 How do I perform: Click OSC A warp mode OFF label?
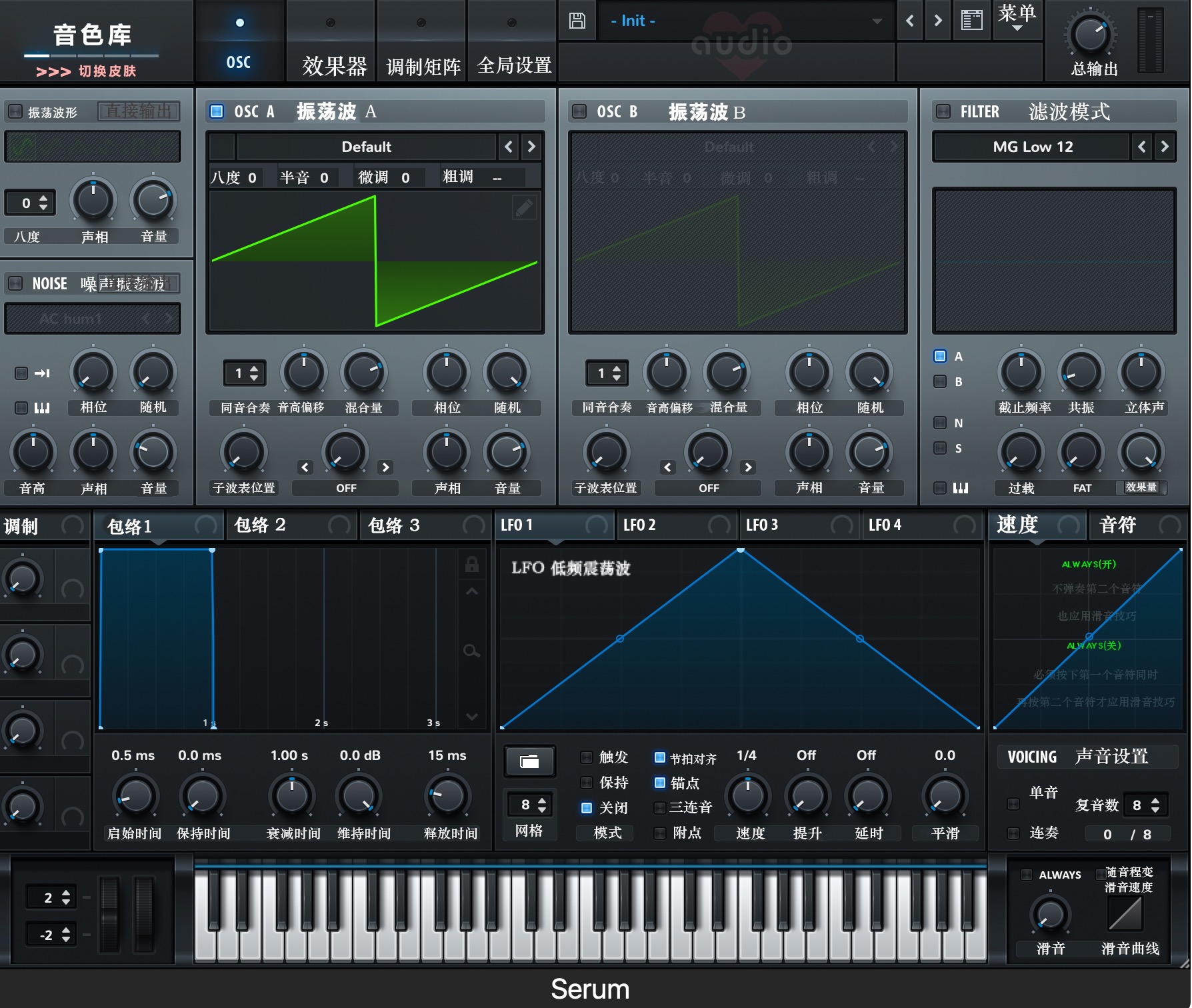(x=346, y=488)
